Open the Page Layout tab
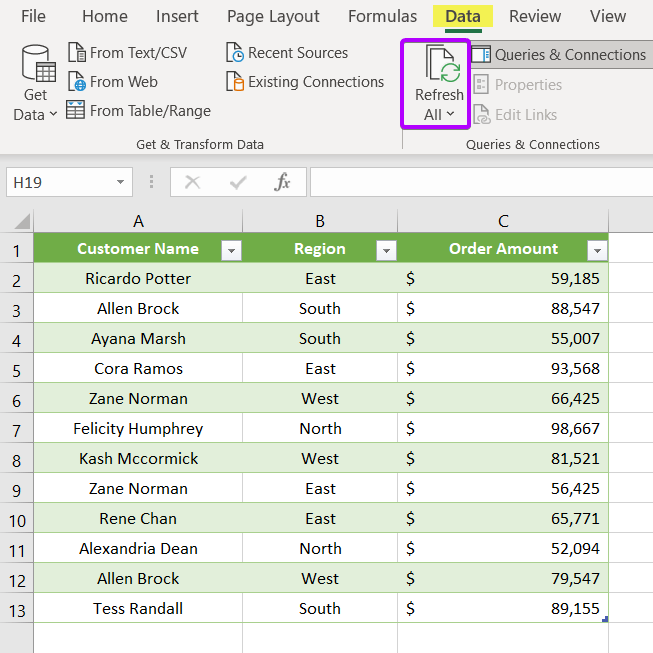653x653 pixels. [x=273, y=16]
